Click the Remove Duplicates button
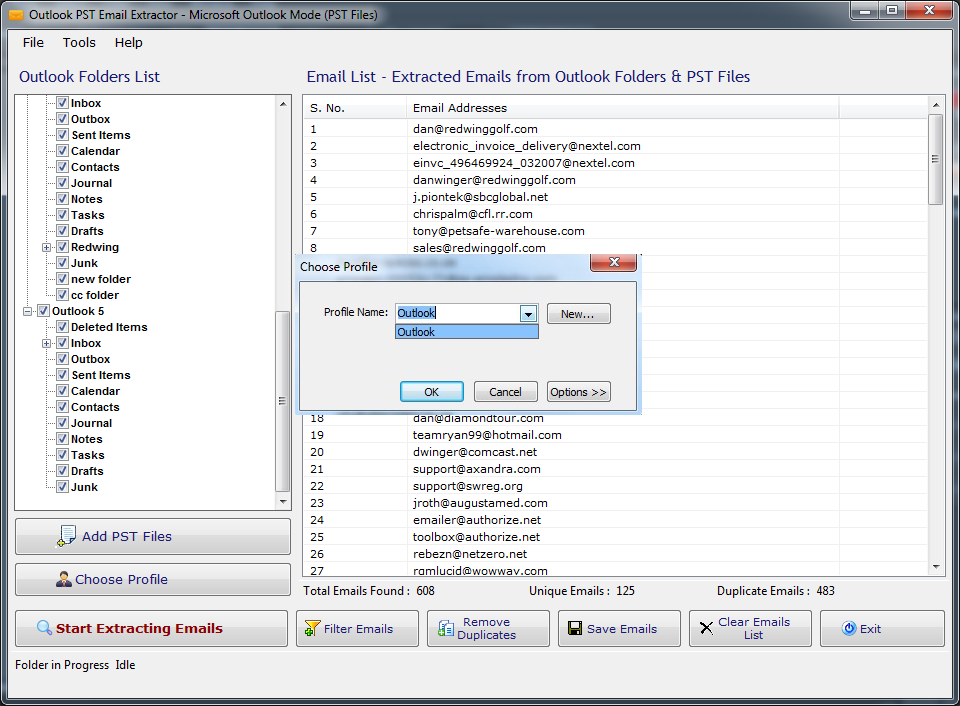The width and height of the screenshot is (960, 706). (488, 628)
